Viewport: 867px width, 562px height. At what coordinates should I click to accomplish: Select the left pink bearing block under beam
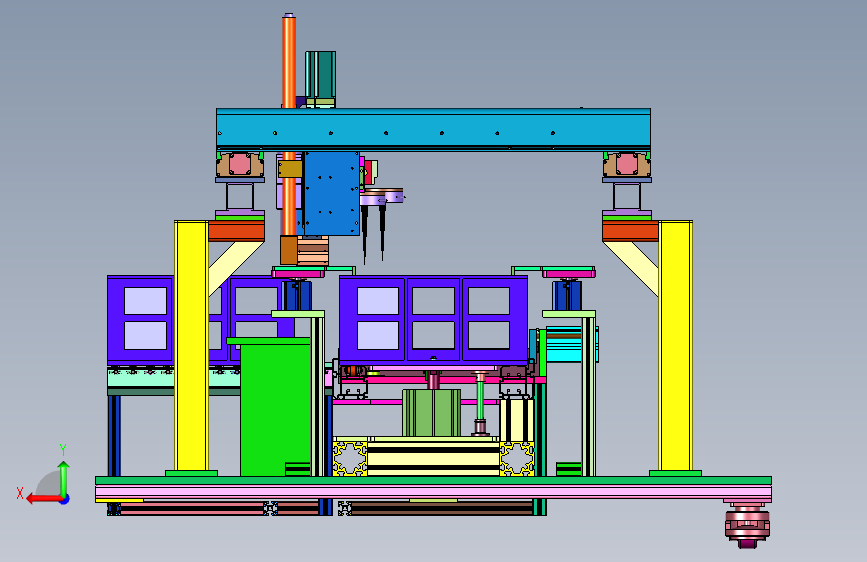coord(240,164)
